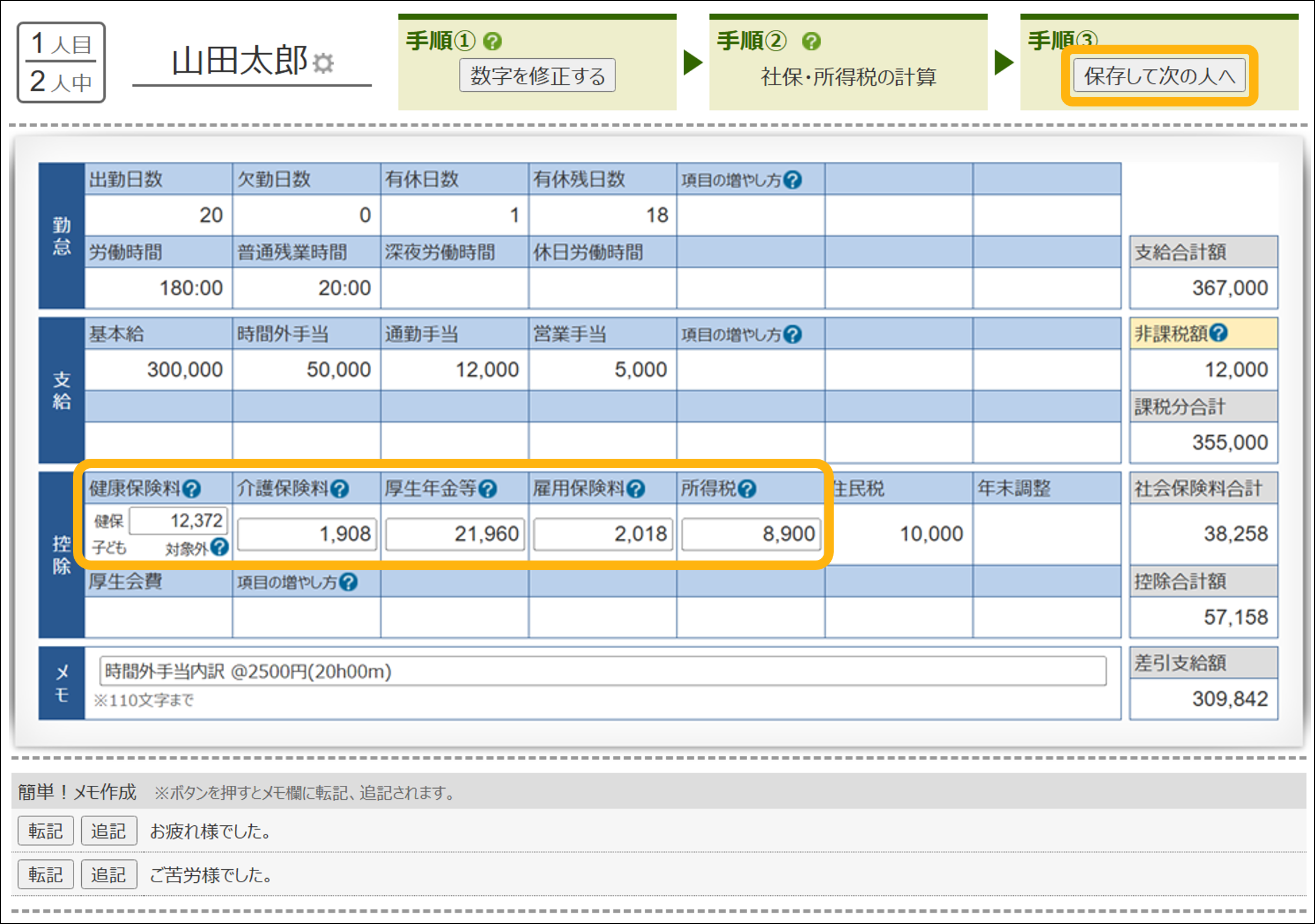Open 項目の増やし方 help in 支給 row
Image resolution: width=1315 pixels, height=924 pixels.
pos(793,335)
